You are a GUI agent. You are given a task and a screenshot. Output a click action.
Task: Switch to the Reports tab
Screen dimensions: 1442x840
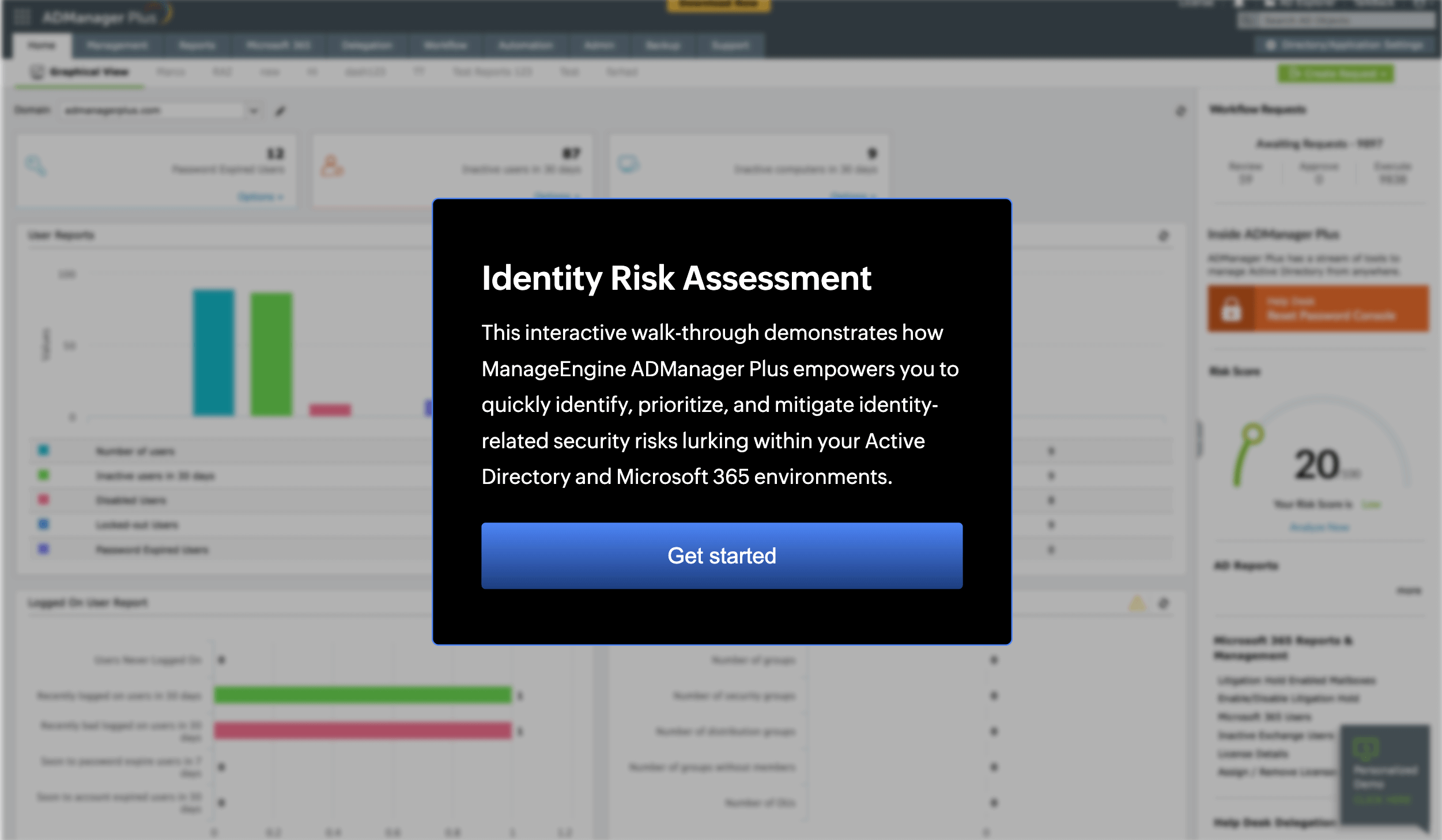click(196, 45)
